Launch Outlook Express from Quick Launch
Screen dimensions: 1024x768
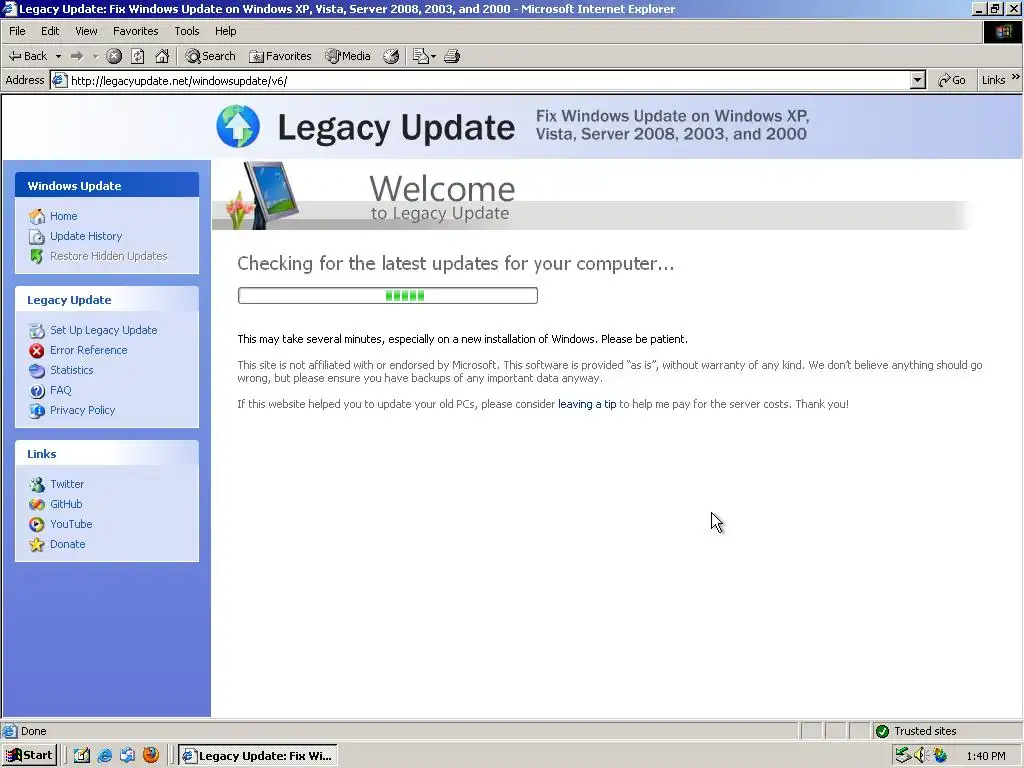tap(127, 756)
